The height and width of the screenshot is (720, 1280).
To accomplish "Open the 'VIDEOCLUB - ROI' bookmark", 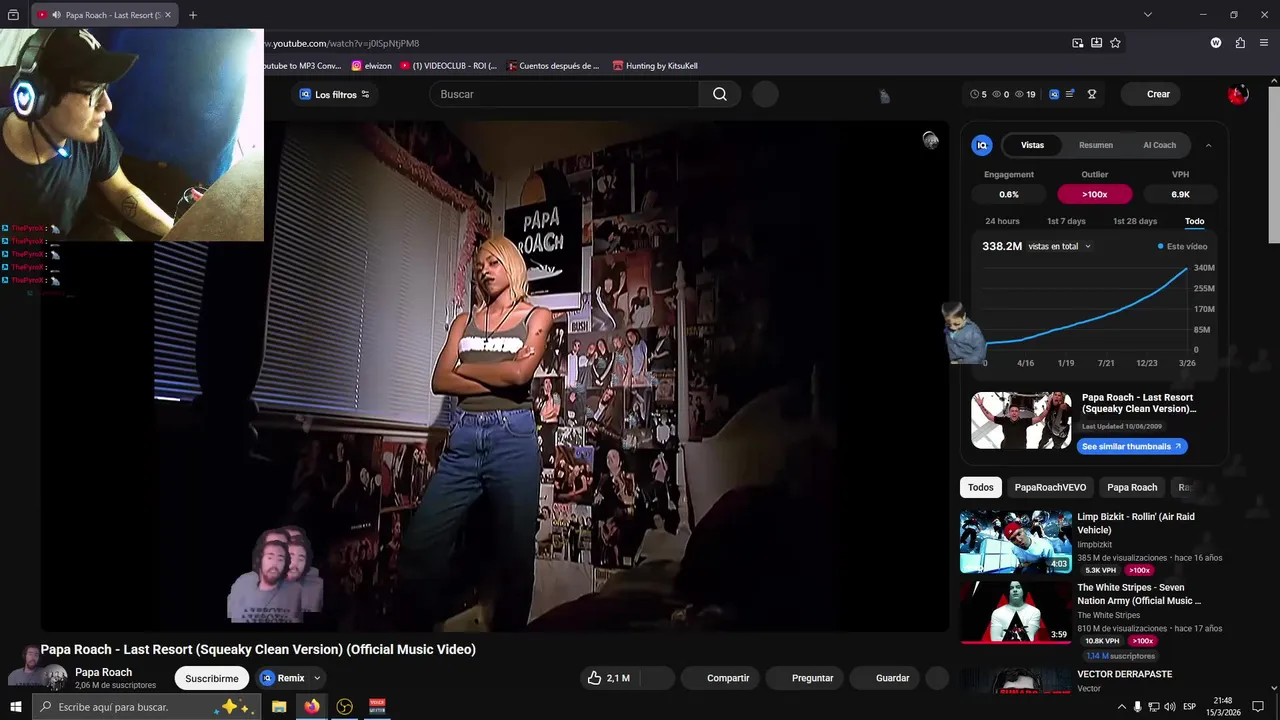I will (448, 66).
